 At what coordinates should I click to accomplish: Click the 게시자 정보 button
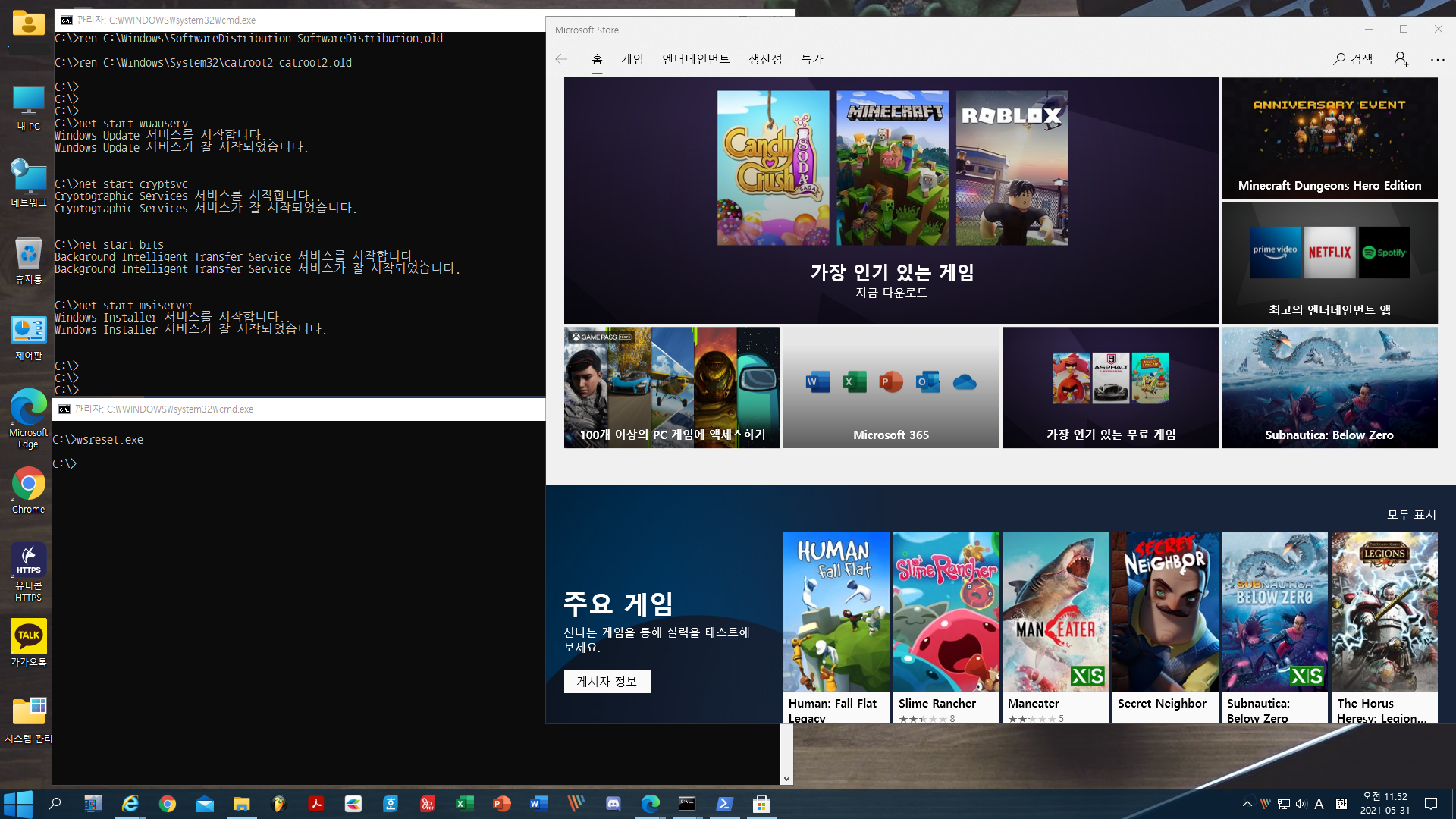(607, 682)
